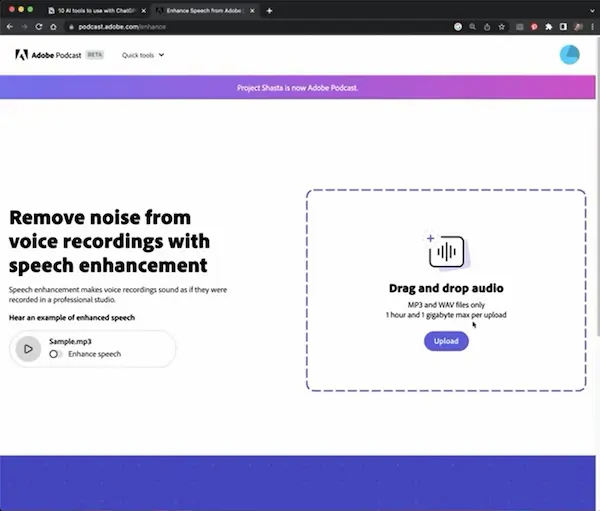Open the Extensions puzzle menu
Viewport: 600px width, 511px height.
(x=549, y=27)
